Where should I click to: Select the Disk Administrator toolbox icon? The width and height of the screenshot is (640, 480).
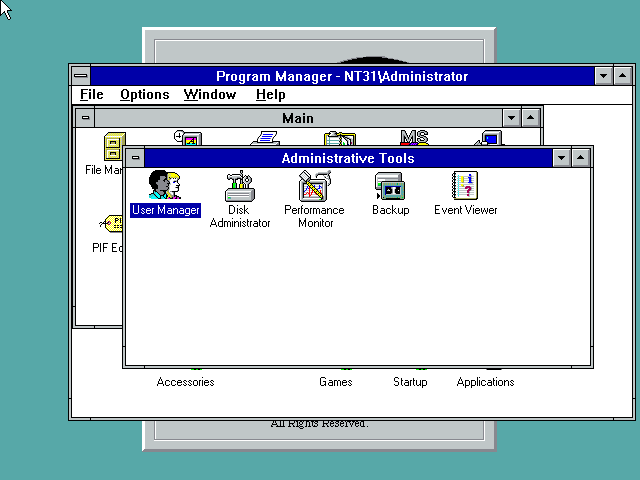point(240,186)
